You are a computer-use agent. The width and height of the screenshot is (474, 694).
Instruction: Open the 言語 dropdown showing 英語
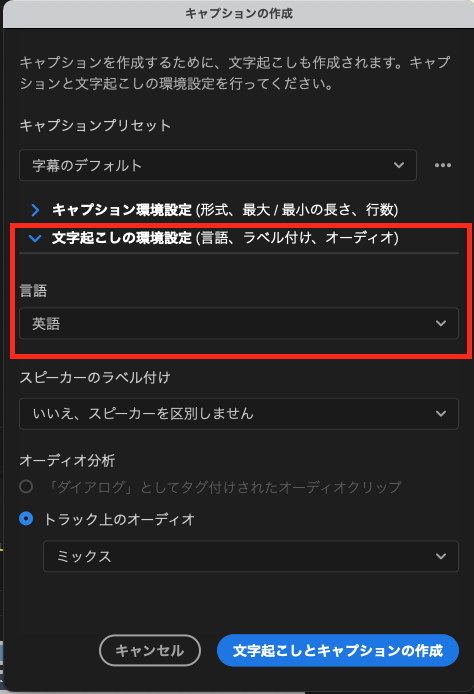(x=239, y=323)
